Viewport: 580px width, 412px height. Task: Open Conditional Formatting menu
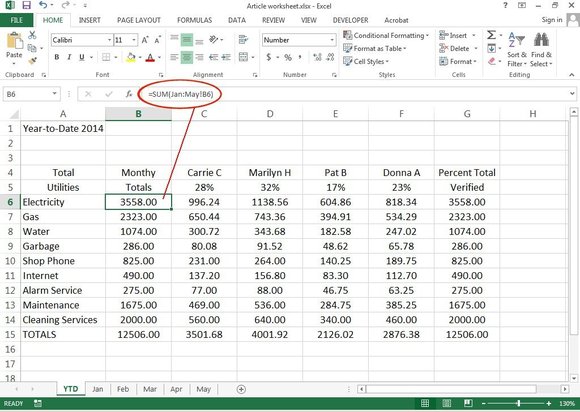coord(386,36)
